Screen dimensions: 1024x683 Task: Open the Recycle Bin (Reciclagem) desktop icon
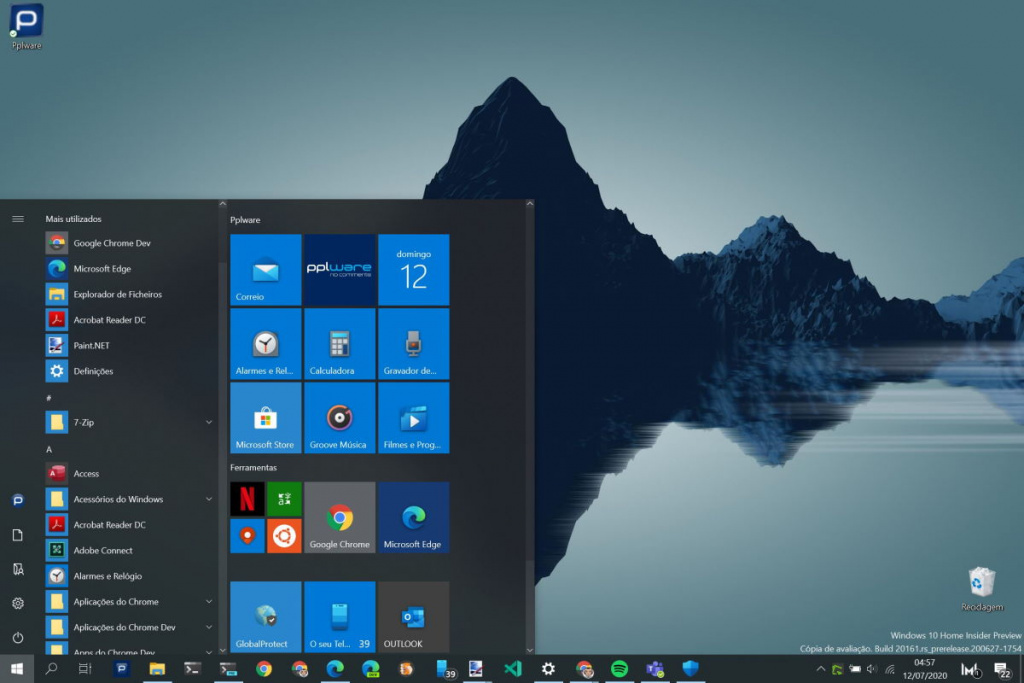click(x=981, y=586)
